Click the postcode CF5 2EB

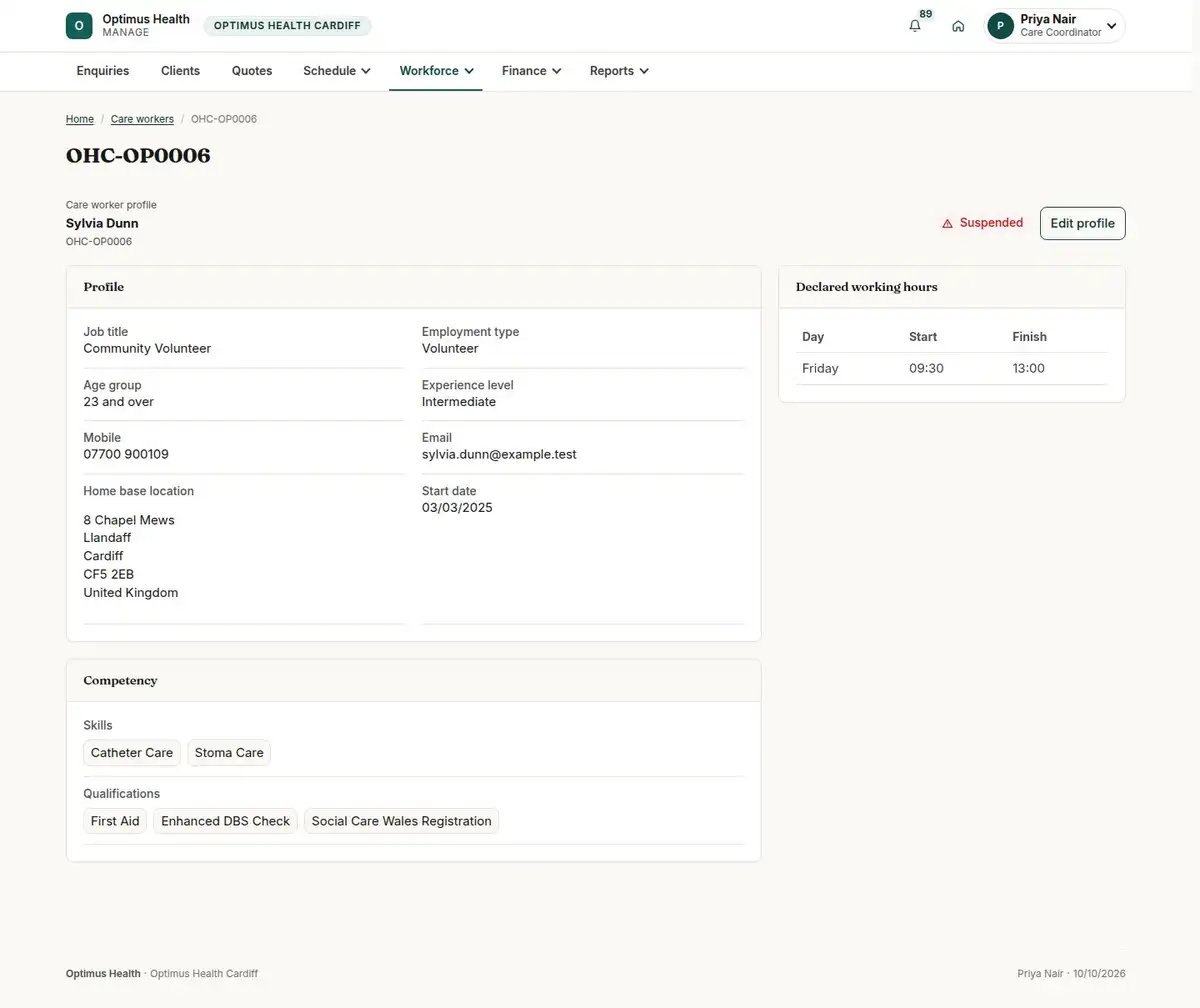pos(108,574)
